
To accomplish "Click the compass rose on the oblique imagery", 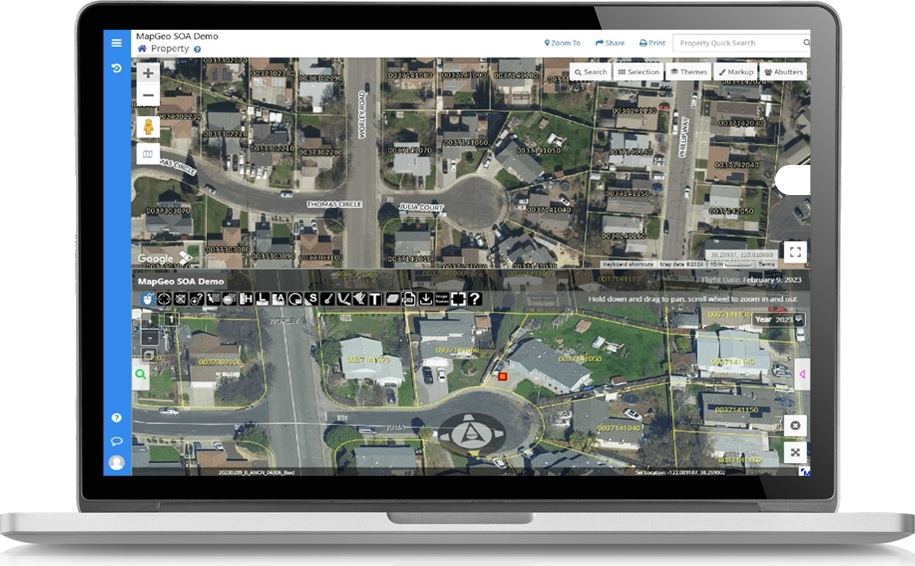I will coord(471,435).
